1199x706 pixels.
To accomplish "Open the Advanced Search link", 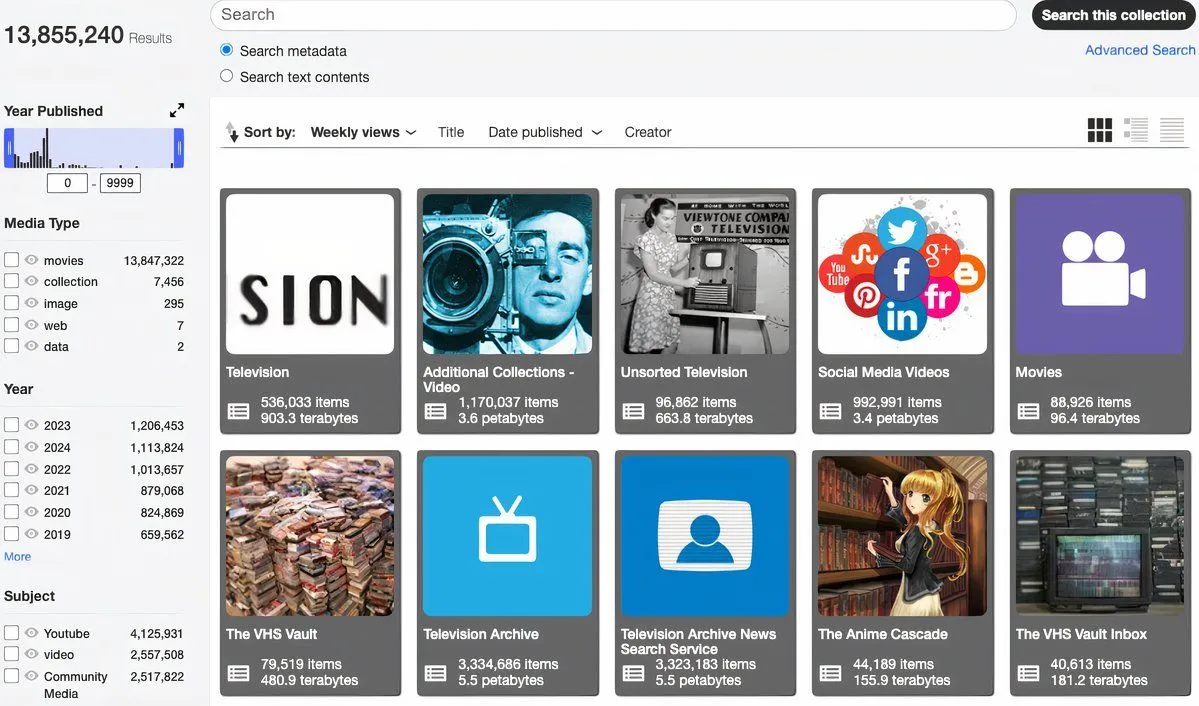I will [x=1140, y=50].
